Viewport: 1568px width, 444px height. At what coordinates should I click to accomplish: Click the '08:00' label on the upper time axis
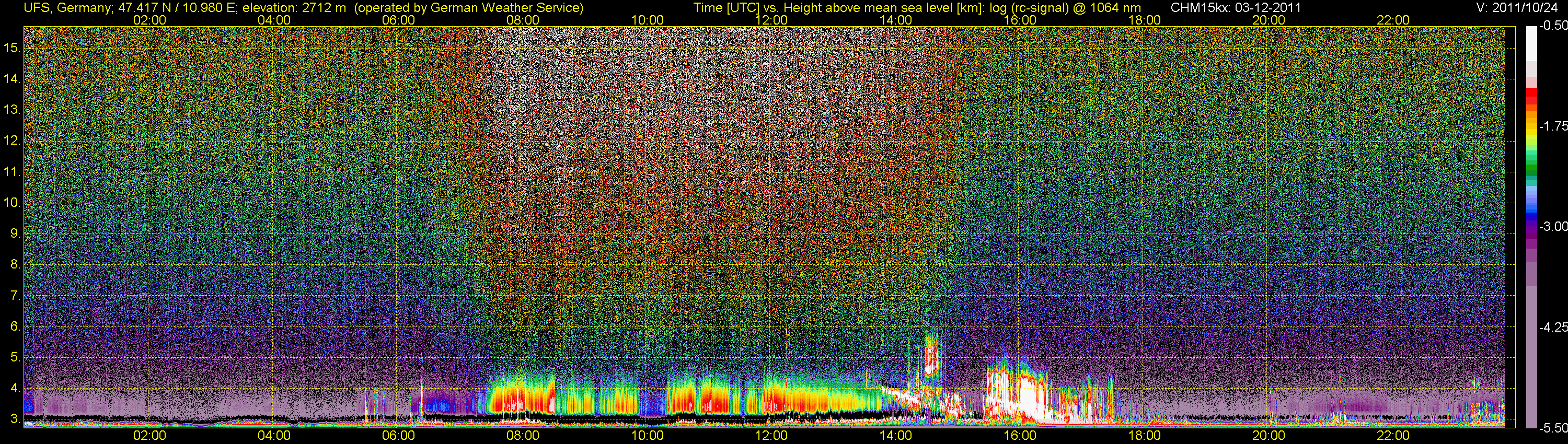click(522, 20)
